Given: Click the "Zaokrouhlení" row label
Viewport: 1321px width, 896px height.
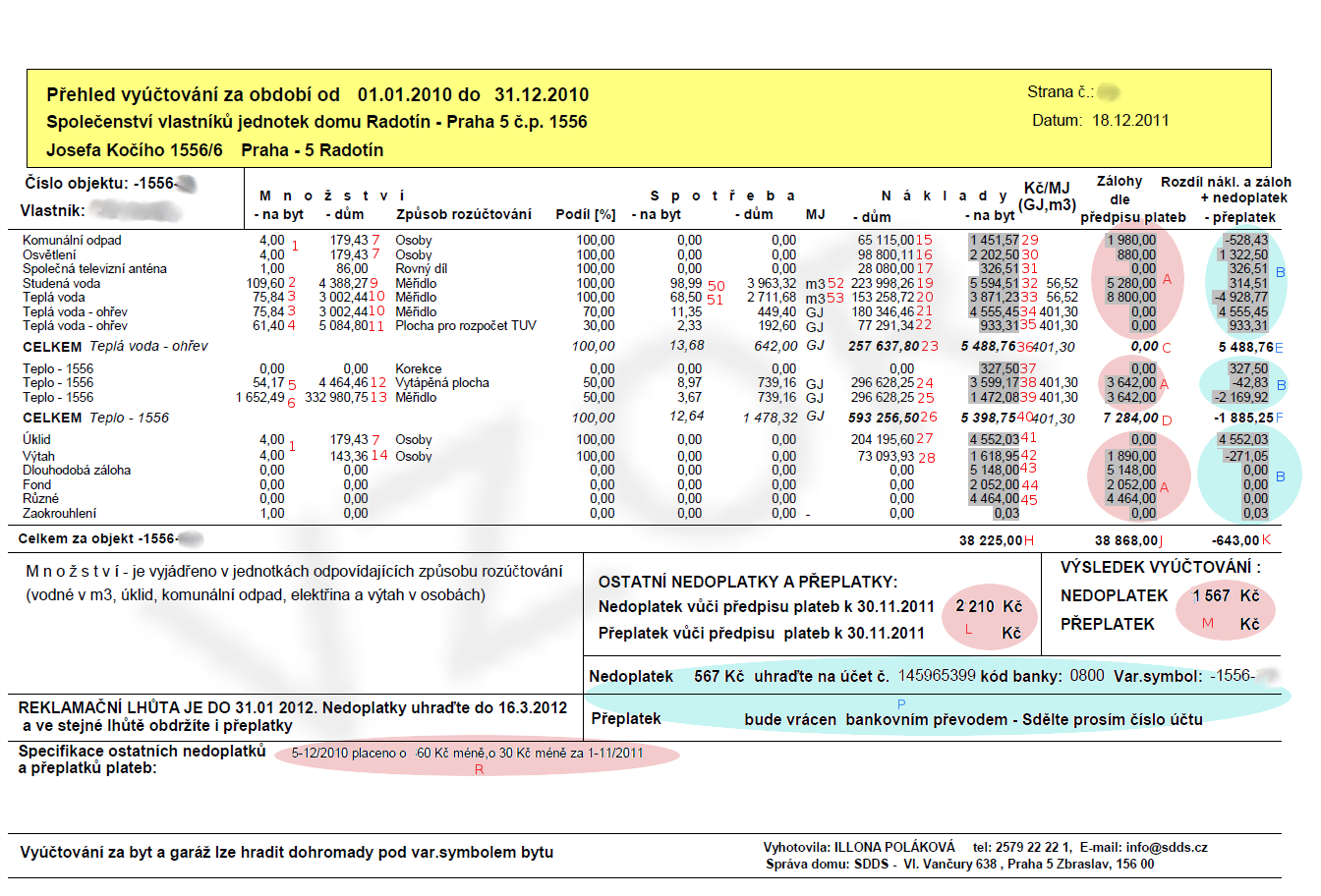Looking at the screenshot, I should pyautogui.click(x=59, y=514).
